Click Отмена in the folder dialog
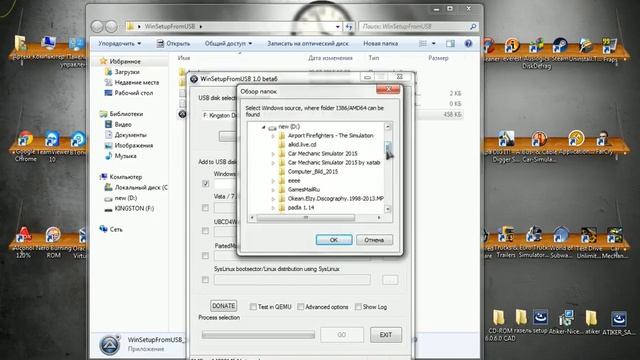Viewport: 640px width, 360px height. pos(374,240)
